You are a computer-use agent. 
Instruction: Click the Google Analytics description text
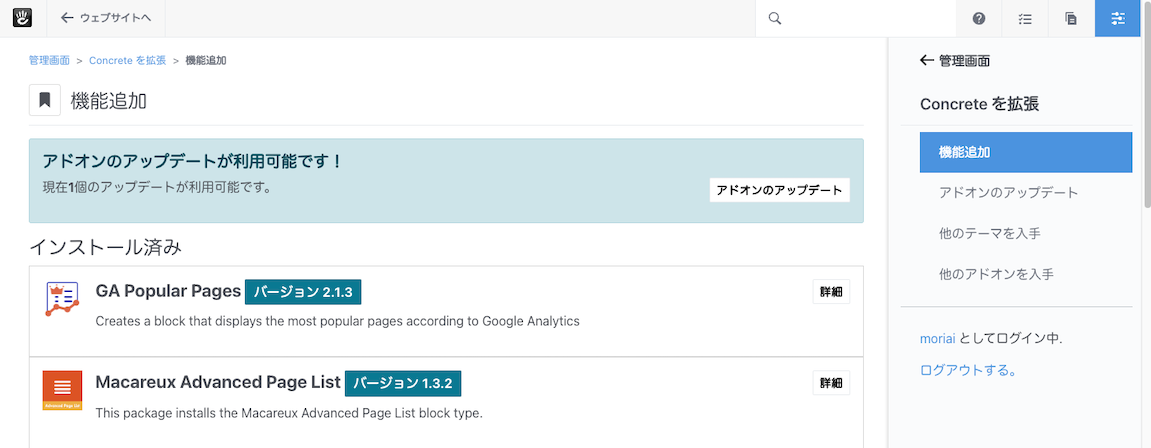(x=338, y=321)
